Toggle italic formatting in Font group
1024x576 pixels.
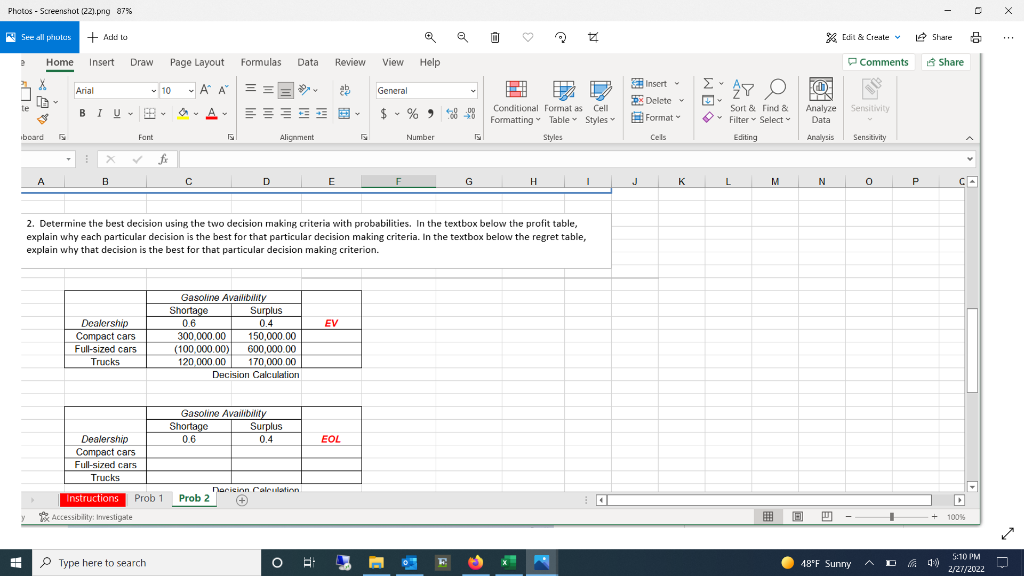(99, 112)
